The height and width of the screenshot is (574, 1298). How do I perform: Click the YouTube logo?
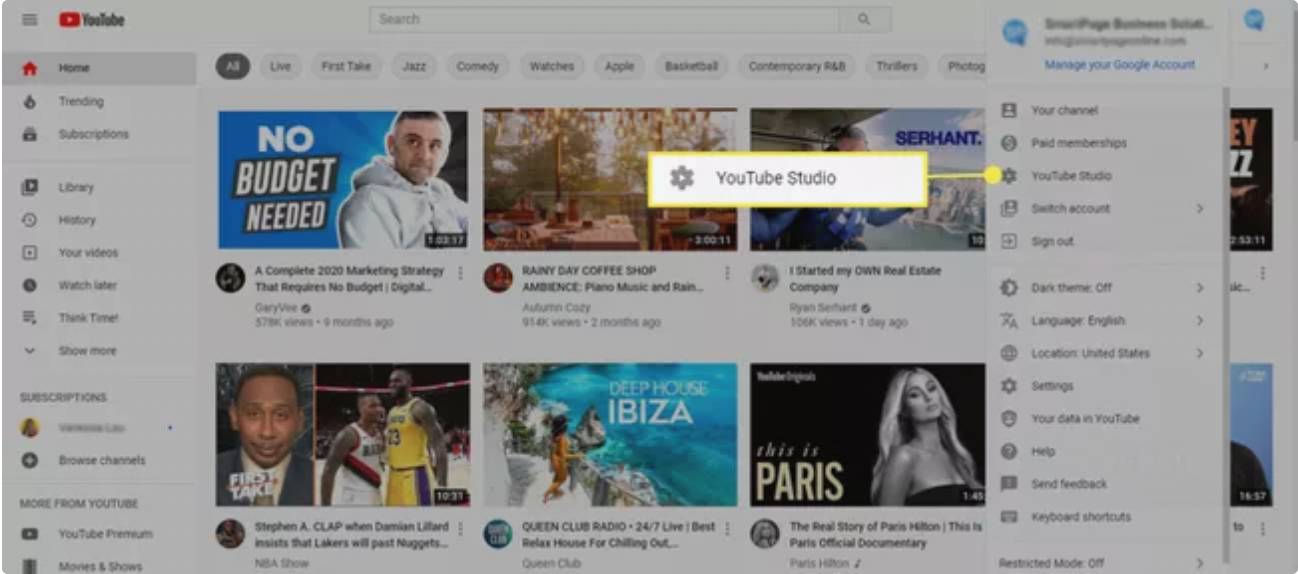pos(91,20)
